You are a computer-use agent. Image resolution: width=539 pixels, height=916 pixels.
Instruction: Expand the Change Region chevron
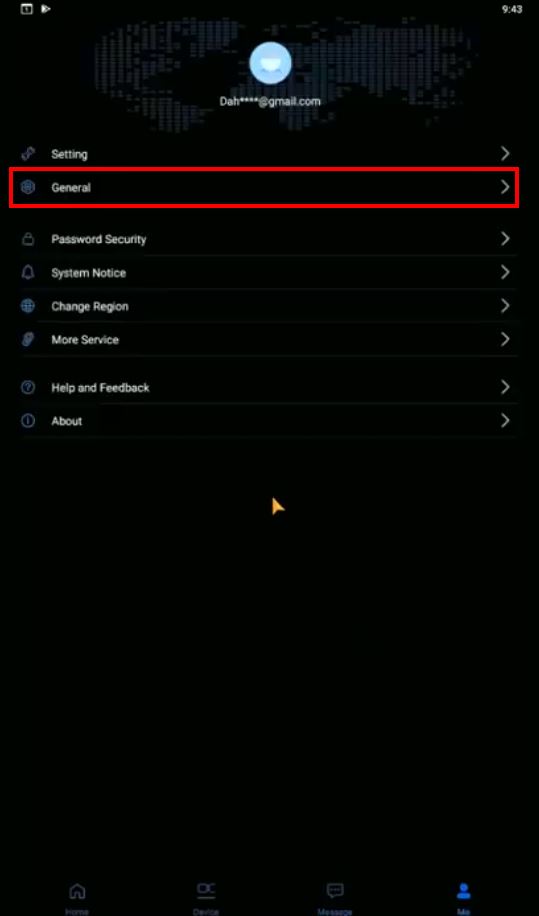click(505, 306)
